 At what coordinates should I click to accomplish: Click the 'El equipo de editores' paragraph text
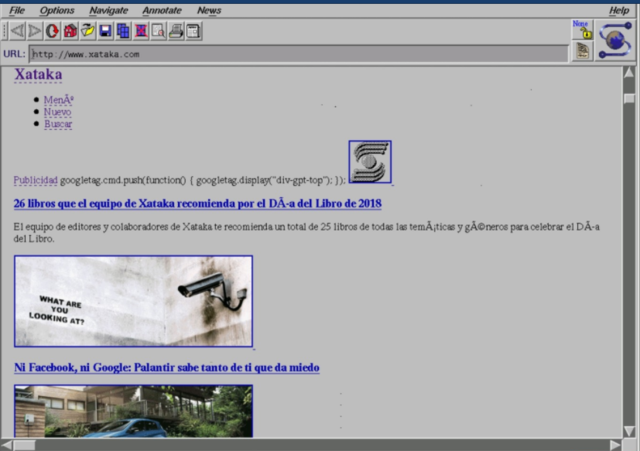tap(307, 233)
